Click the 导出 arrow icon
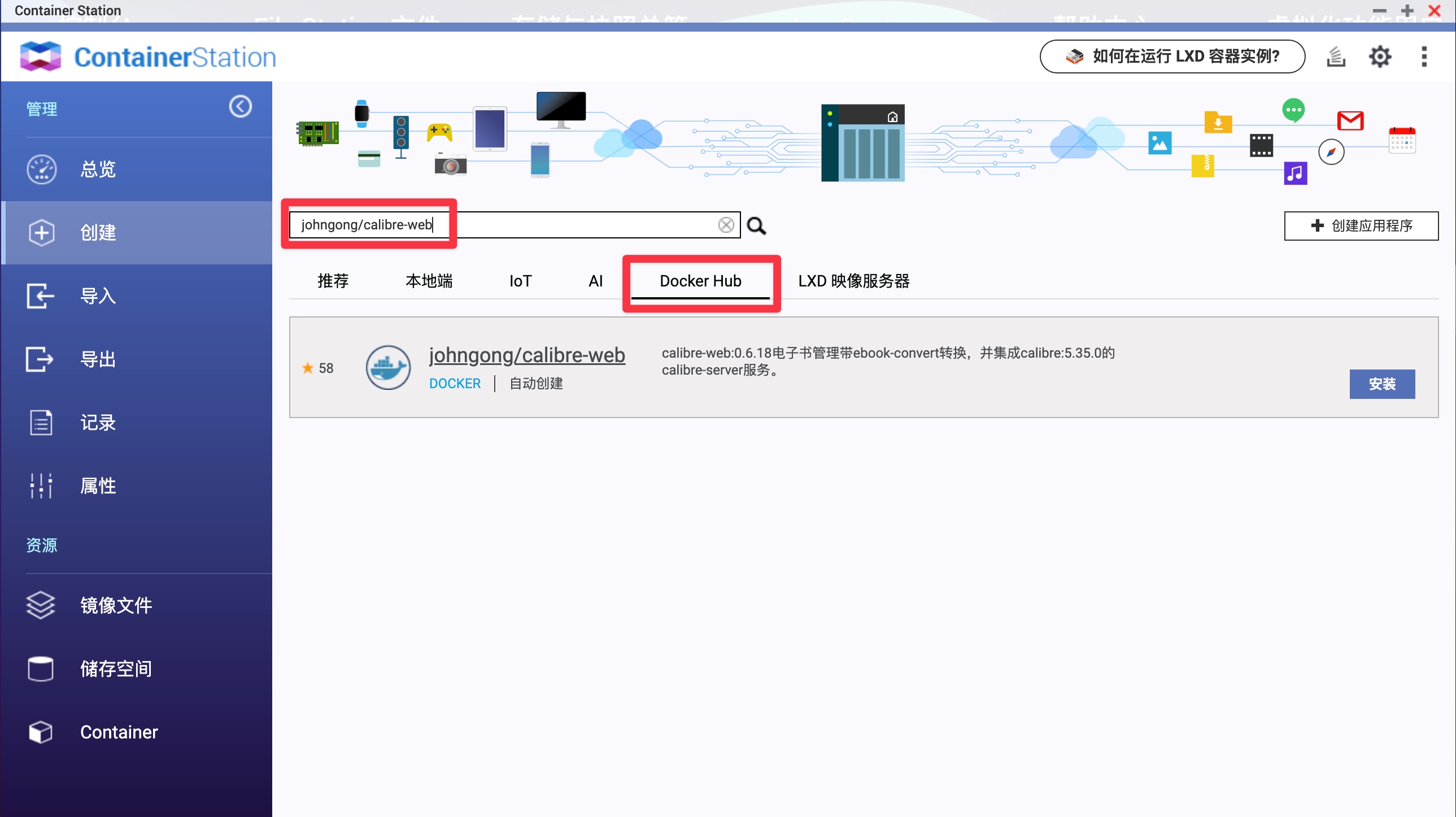 pyautogui.click(x=40, y=359)
